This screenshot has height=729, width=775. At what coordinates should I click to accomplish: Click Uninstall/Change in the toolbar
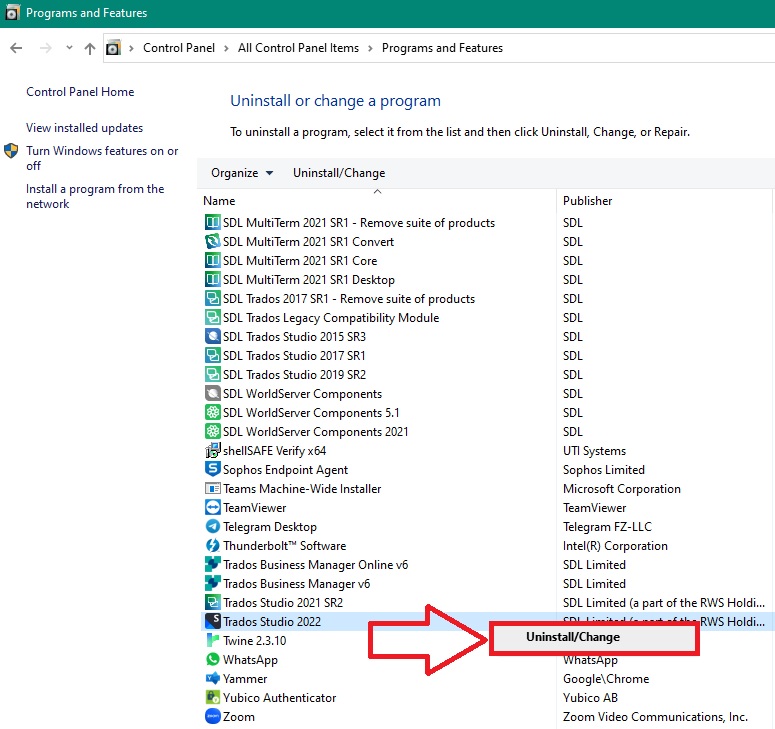pos(339,173)
